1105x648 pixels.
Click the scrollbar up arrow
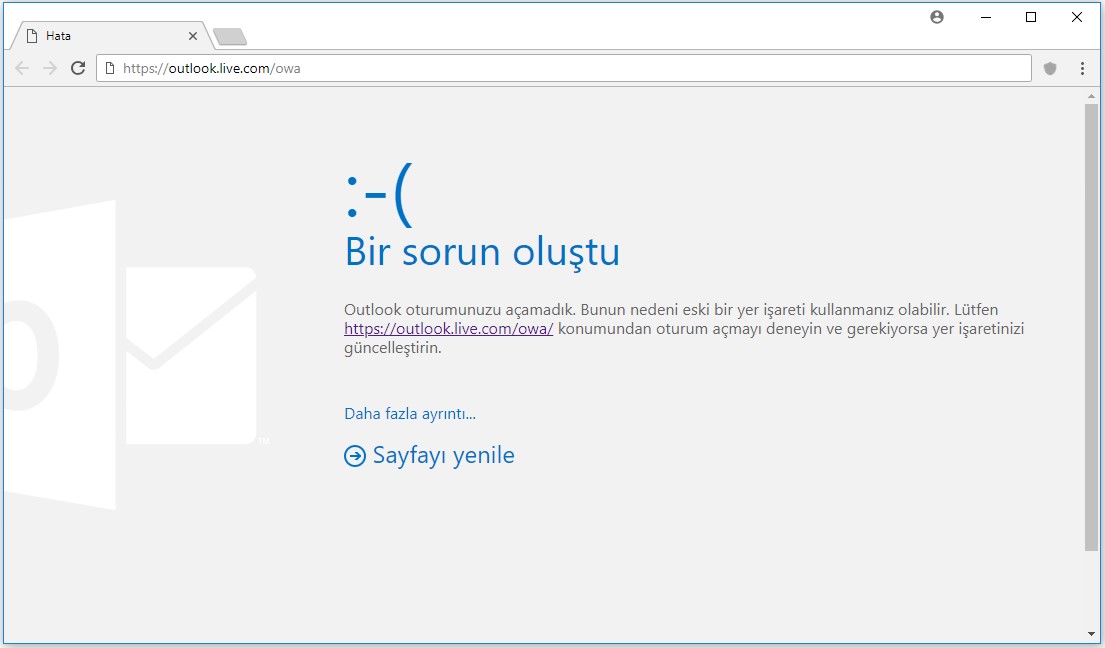[1091, 96]
